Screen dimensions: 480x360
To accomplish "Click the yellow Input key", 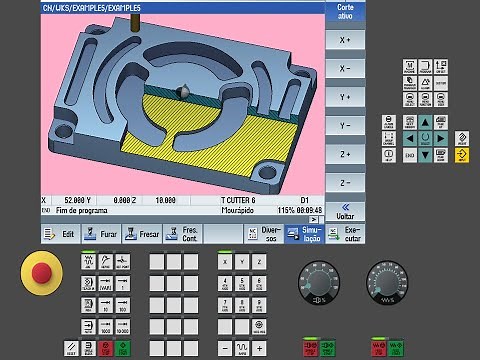I will coord(462,155).
